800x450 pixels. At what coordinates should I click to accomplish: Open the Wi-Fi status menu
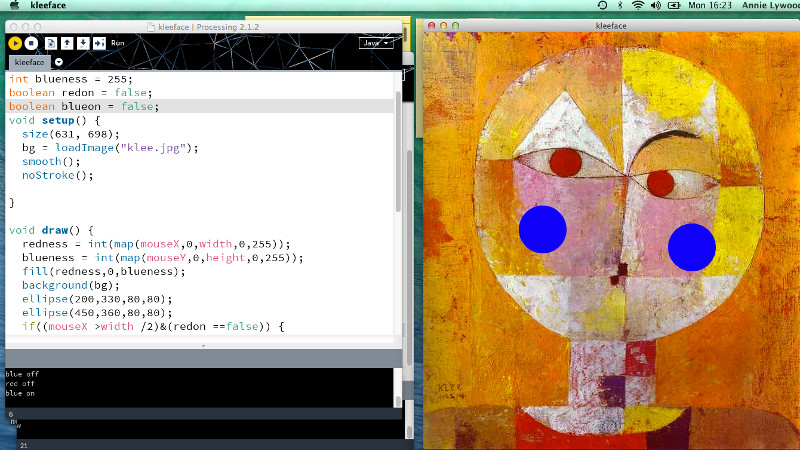[637, 5]
